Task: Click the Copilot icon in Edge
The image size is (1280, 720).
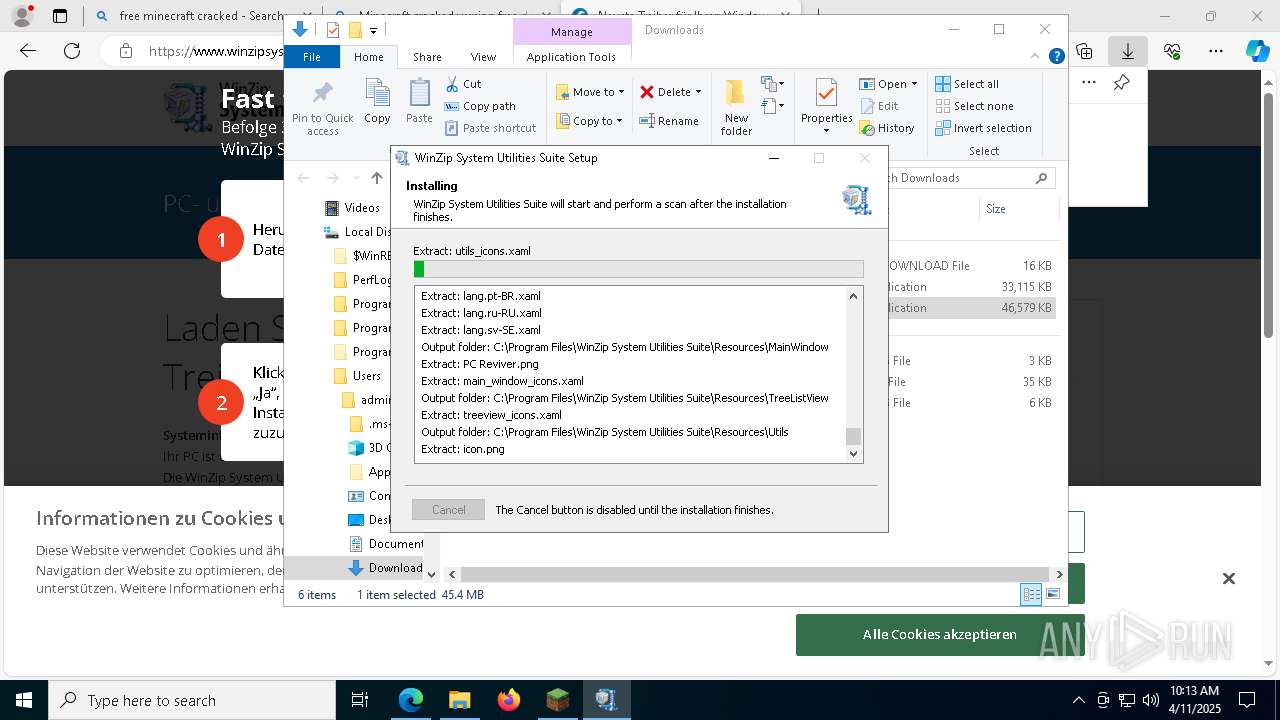Action: 1257,51
